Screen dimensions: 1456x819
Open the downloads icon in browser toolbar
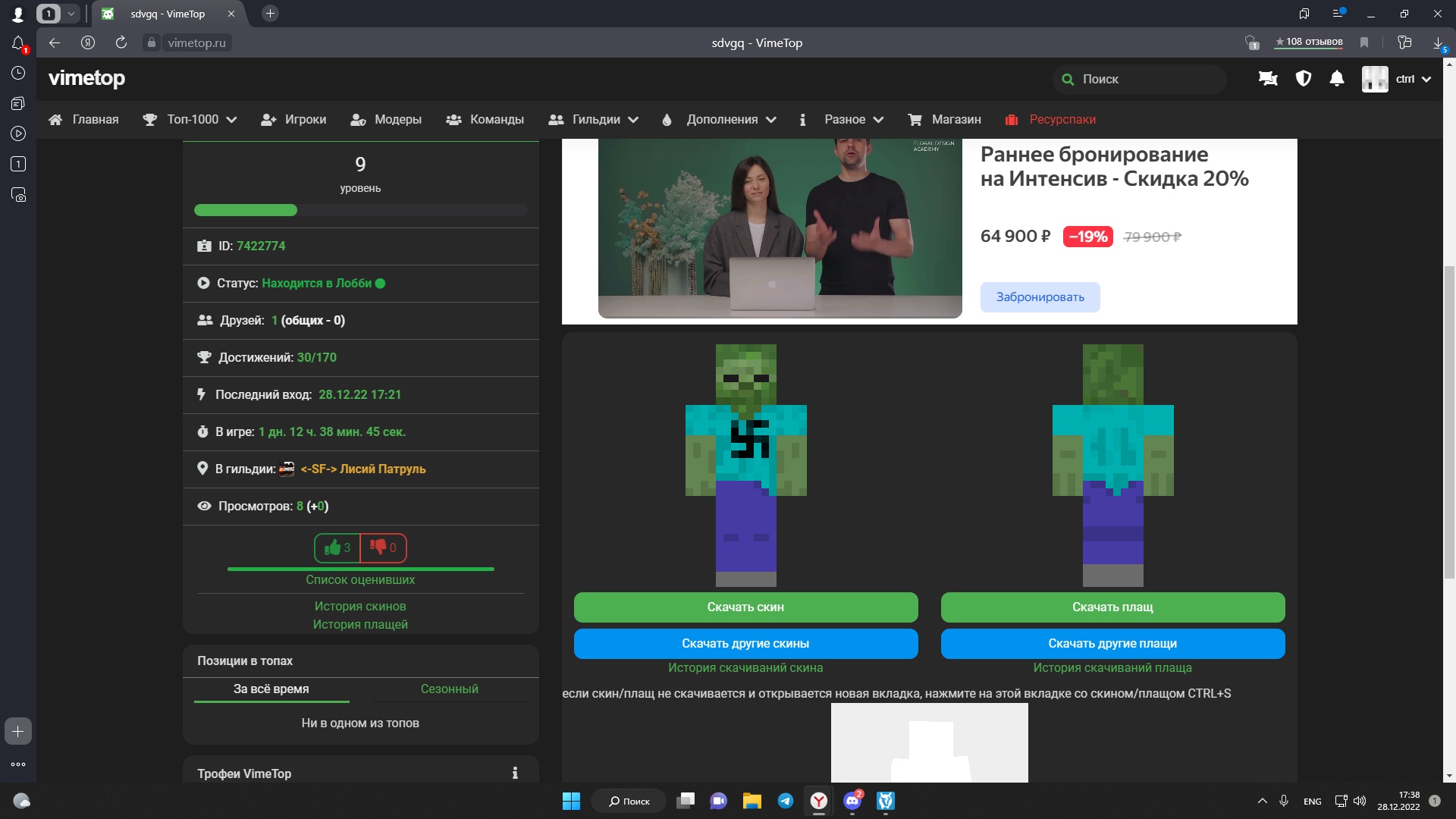(x=1439, y=42)
